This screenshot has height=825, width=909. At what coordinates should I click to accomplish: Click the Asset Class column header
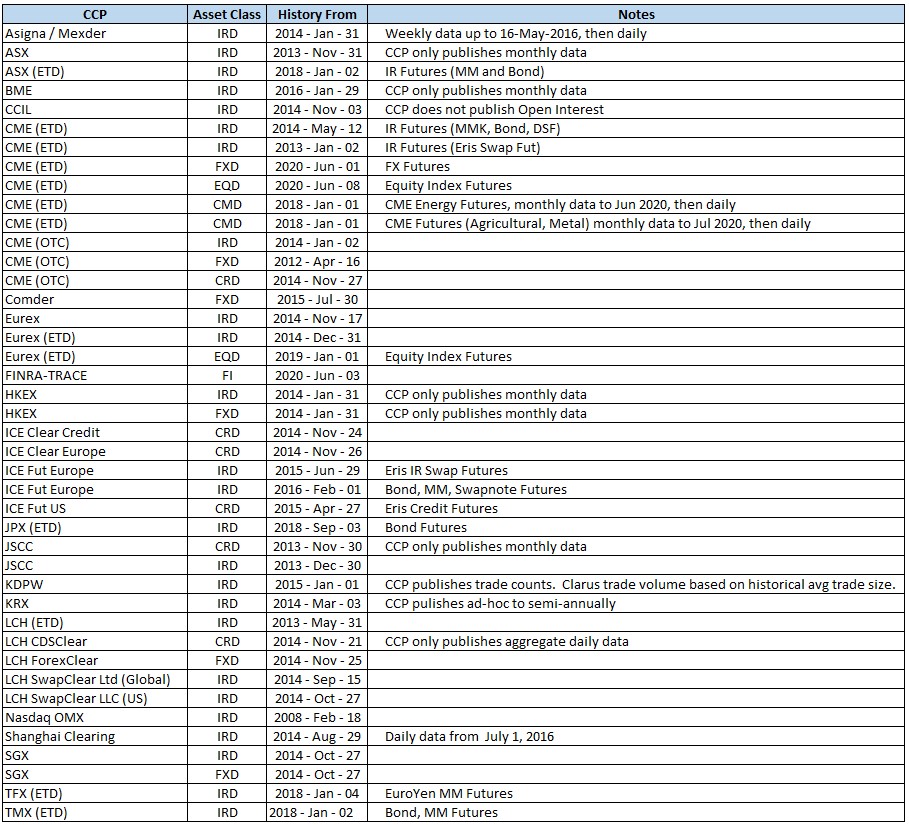coord(227,14)
